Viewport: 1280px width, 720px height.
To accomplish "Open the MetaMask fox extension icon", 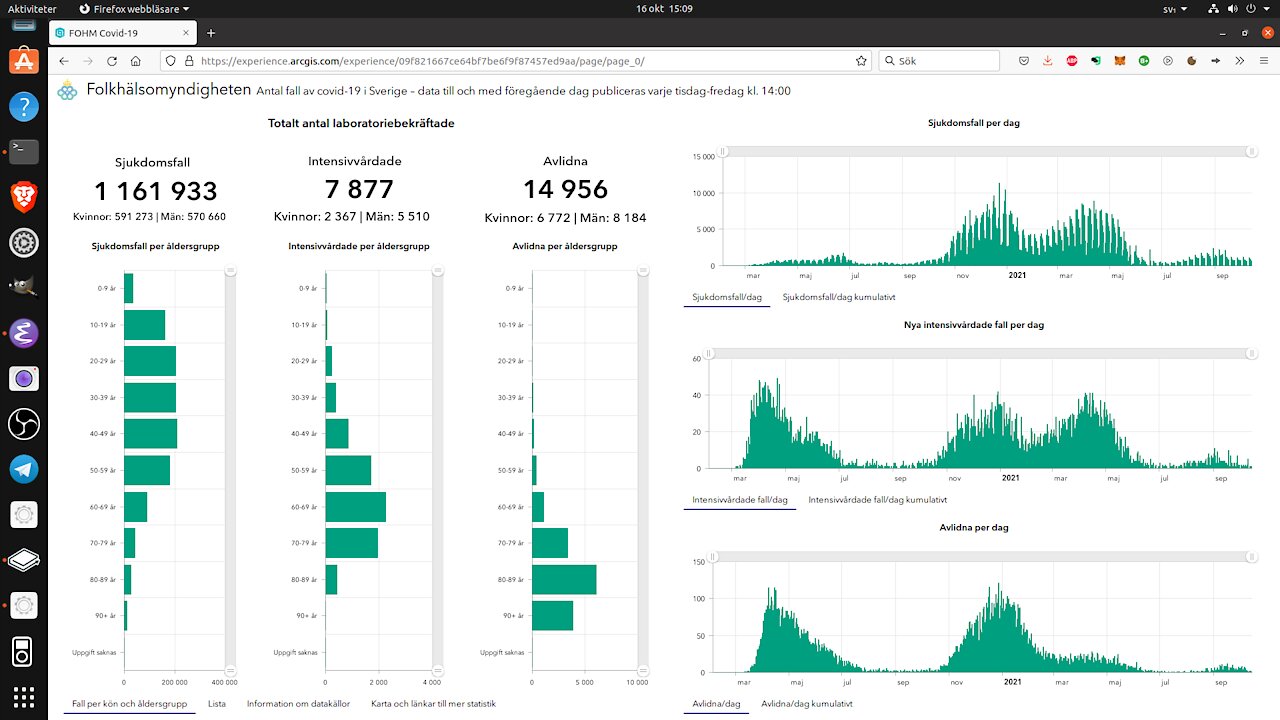I will coord(1120,61).
